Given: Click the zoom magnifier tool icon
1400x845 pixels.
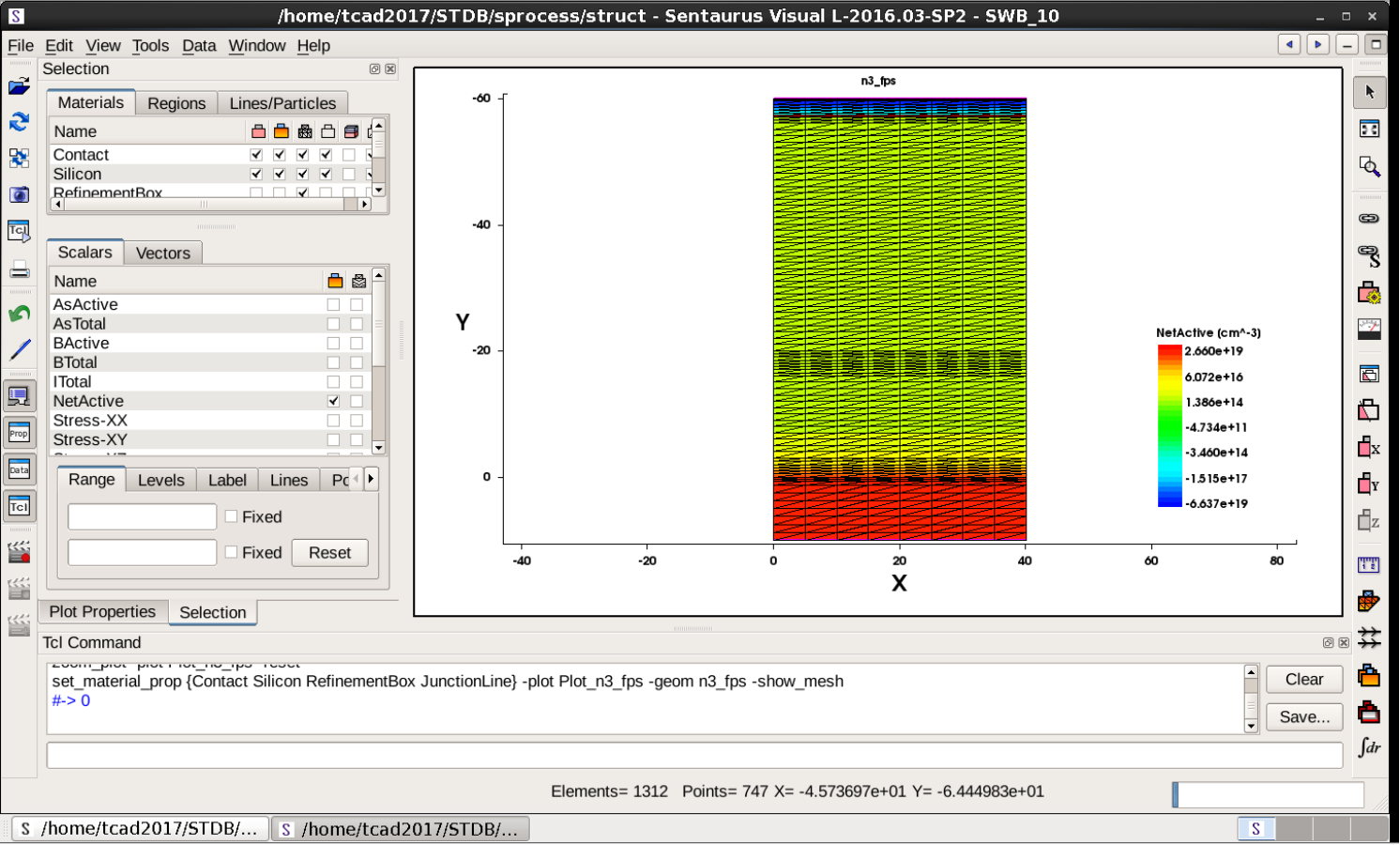Looking at the screenshot, I should [x=1369, y=167].
